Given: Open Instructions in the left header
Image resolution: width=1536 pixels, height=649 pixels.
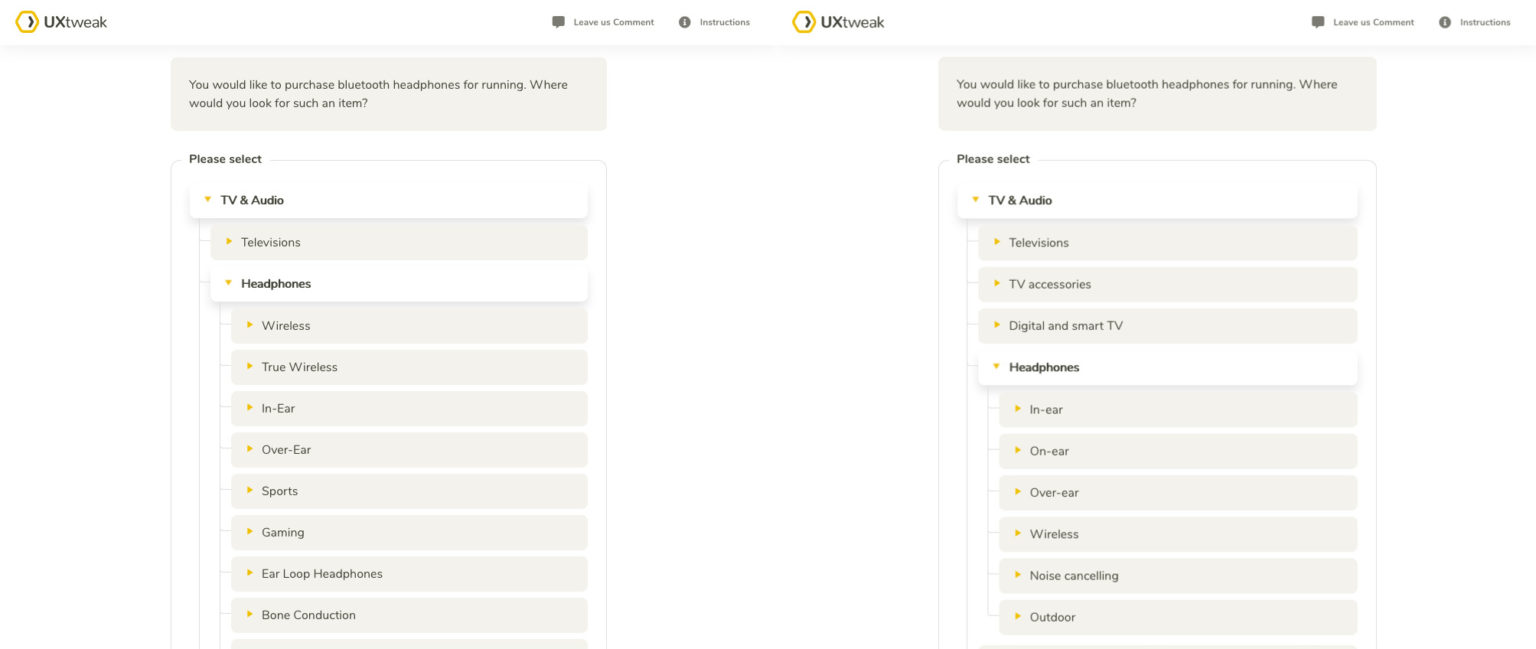Looking at the screenshot, I should [724, 22].
